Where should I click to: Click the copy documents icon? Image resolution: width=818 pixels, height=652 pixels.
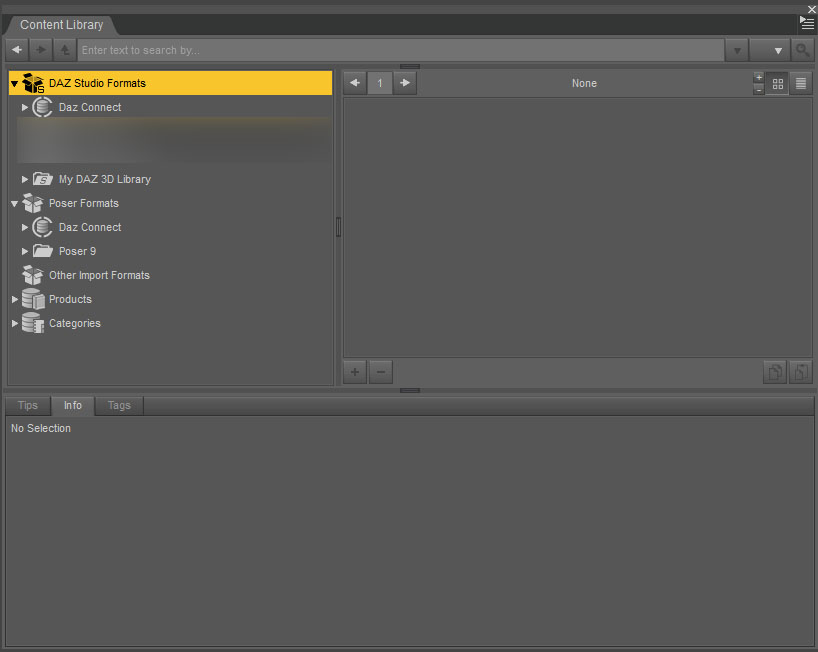click(775, 372)
